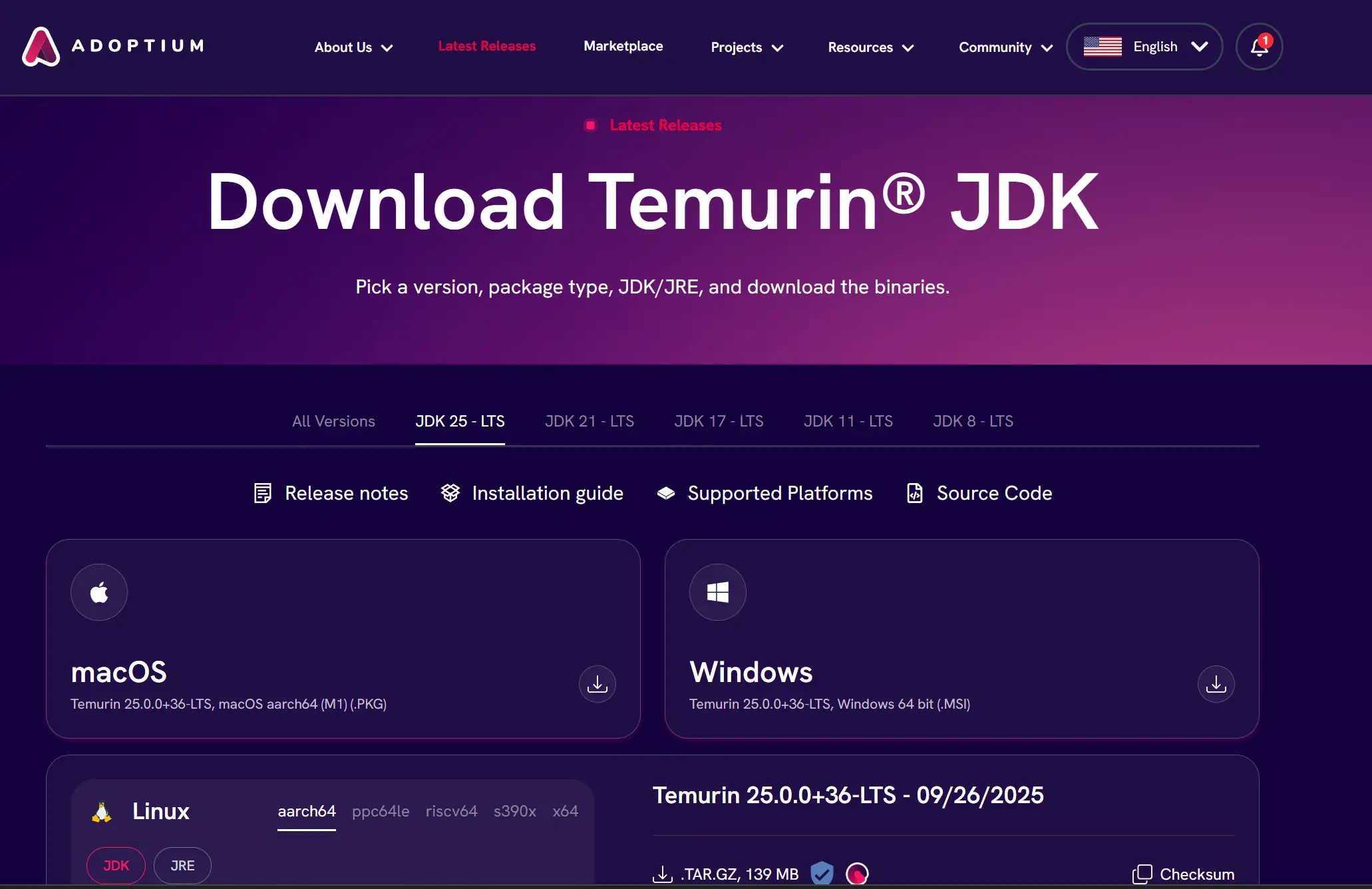
Task: Expand the Resources dropdown
Action: (870, 47)
